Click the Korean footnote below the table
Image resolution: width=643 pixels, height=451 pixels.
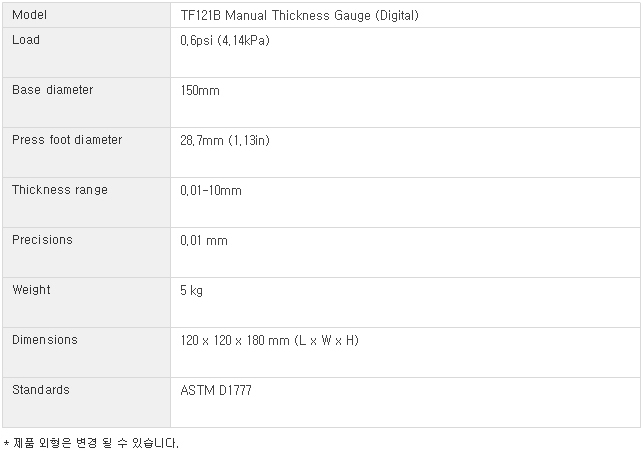pyautogui.click(x=91, y=443)
